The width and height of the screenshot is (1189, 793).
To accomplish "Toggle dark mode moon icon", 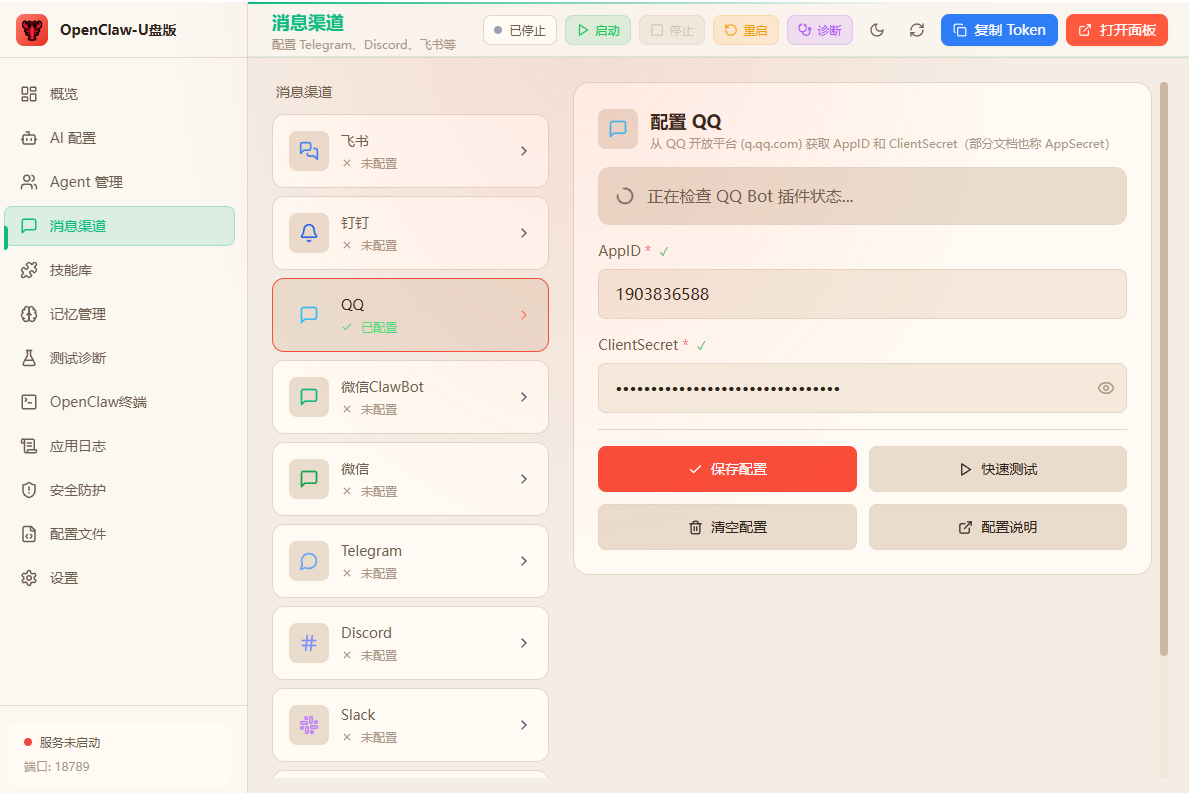I will click(877, 30).
